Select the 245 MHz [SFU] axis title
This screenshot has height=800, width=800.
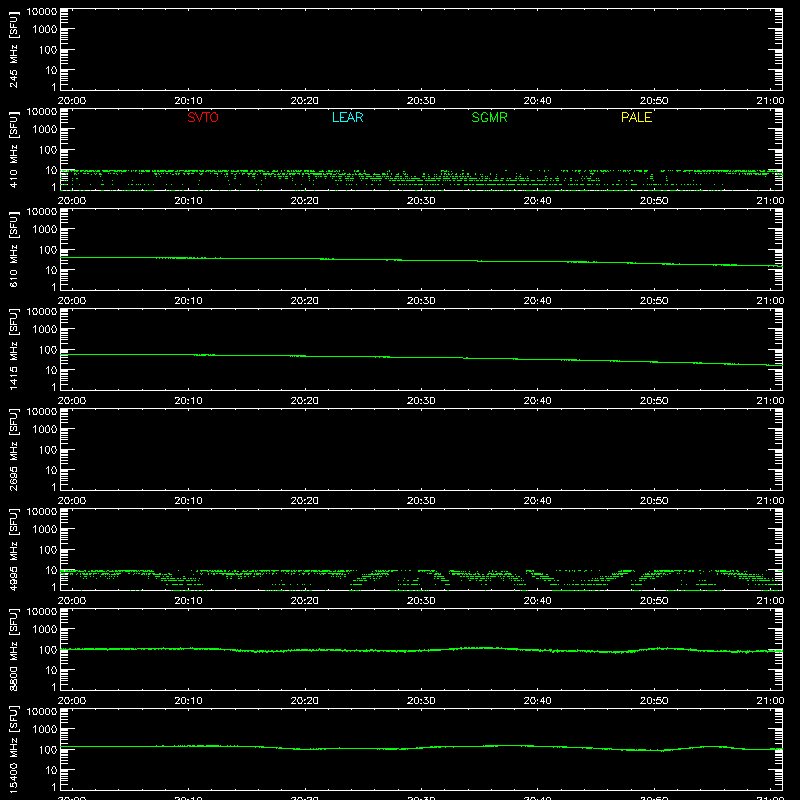point(13,49)
